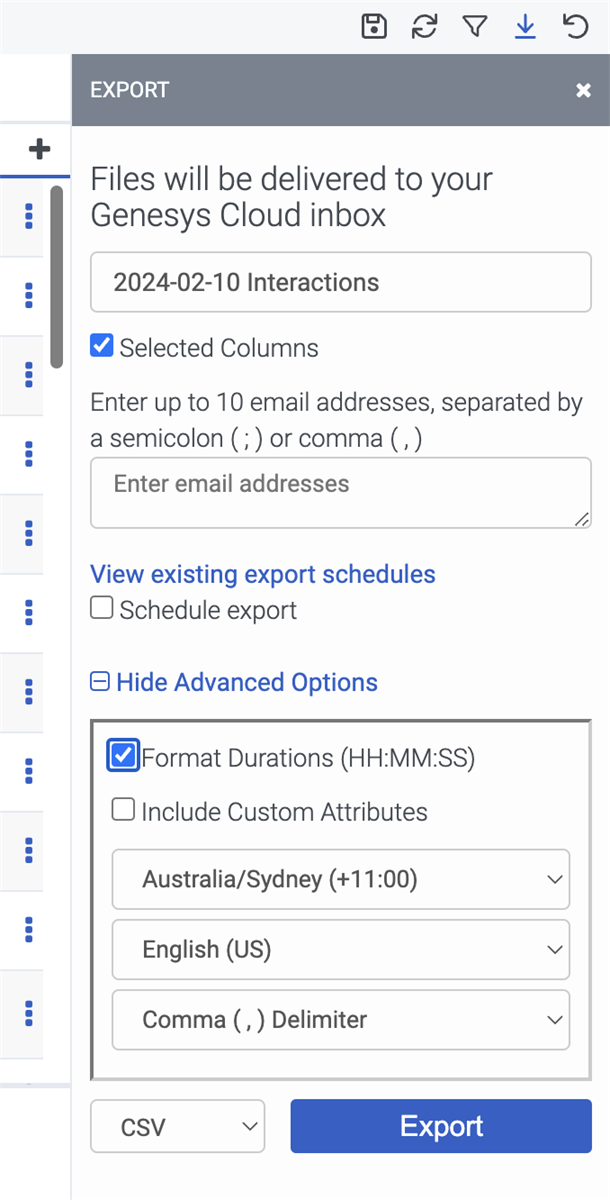Screen dimensions: 610x1200
Task: Click the Enter email addresses field
Action: pyautogui.click(x=341, y=492)
